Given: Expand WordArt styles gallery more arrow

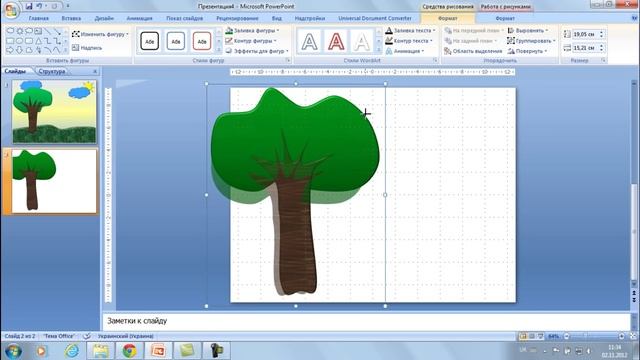Looking at the screenshot, I should [x=378, y=50].
